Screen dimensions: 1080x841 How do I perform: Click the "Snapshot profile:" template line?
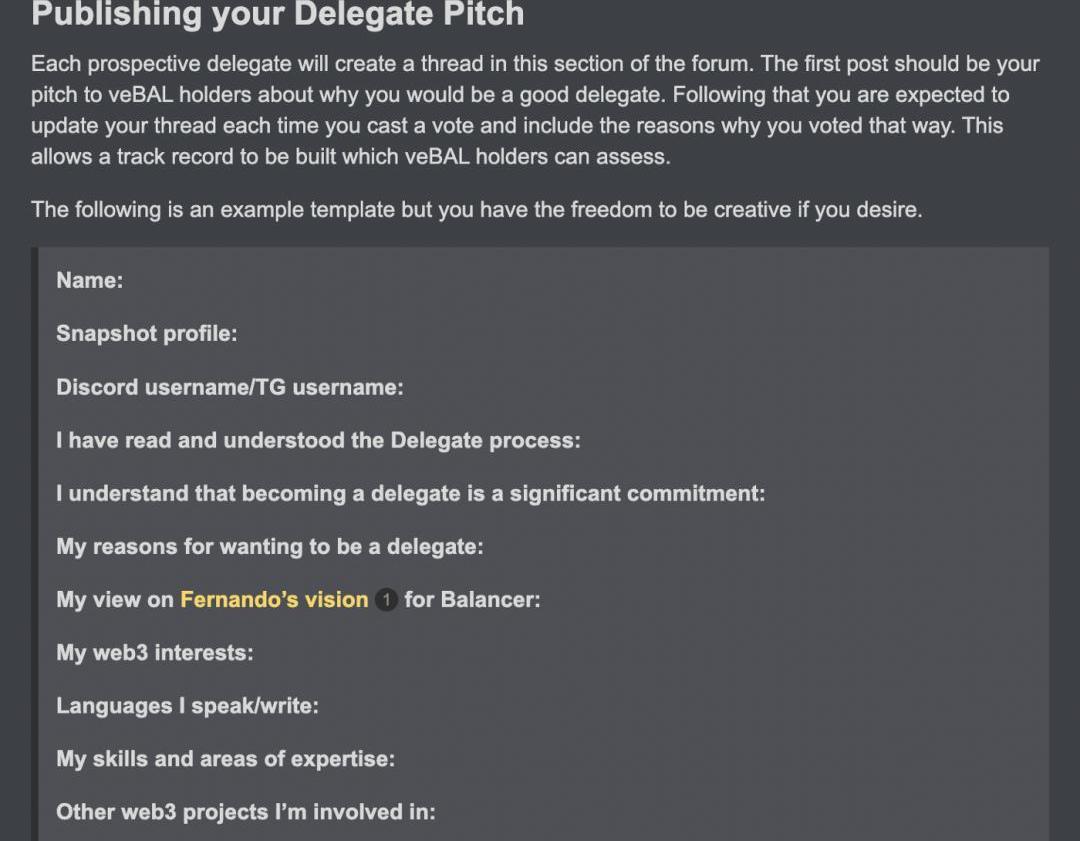click(x=147, y=334)
